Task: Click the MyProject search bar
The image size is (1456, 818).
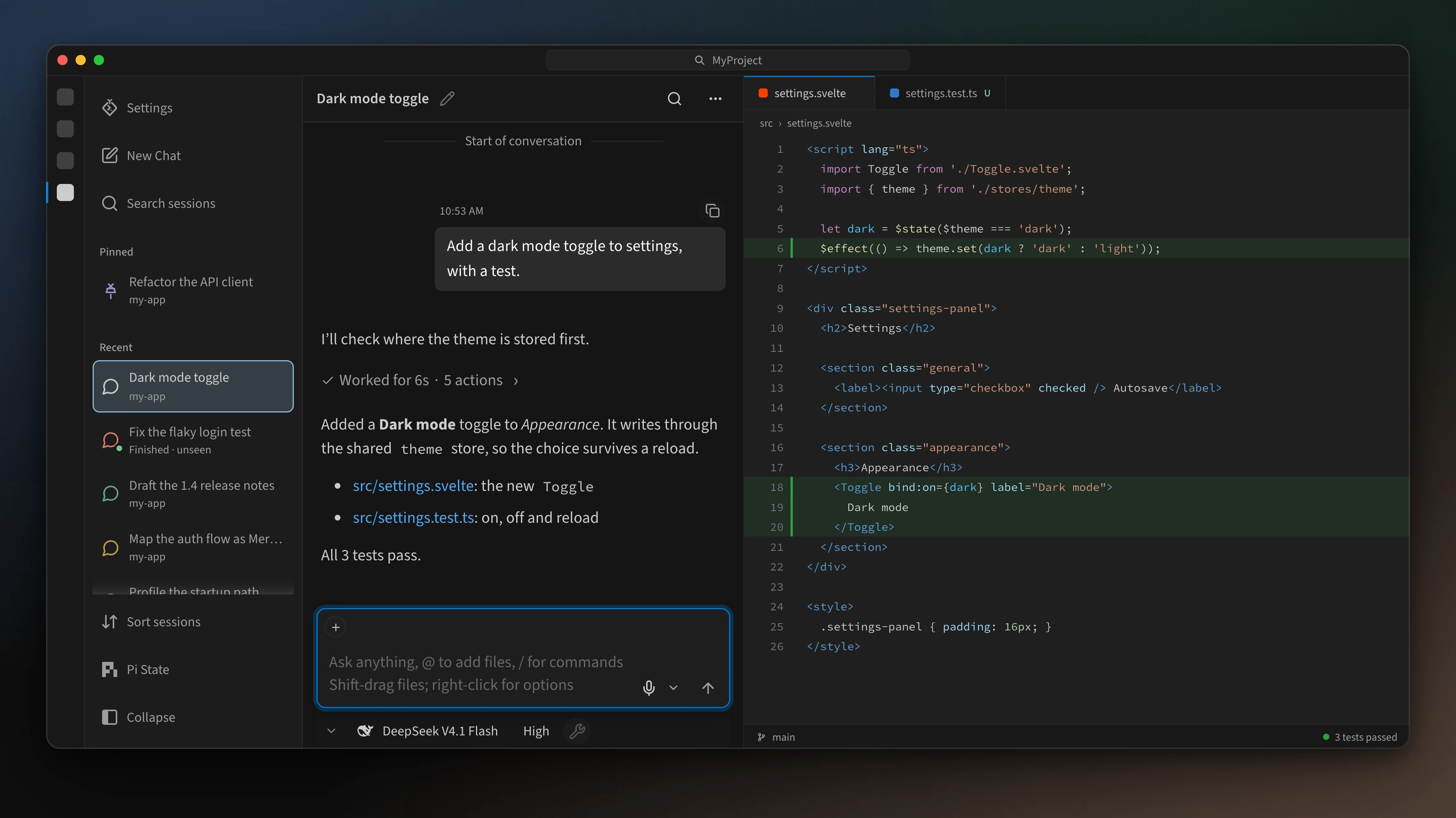Action: (728, 60)
